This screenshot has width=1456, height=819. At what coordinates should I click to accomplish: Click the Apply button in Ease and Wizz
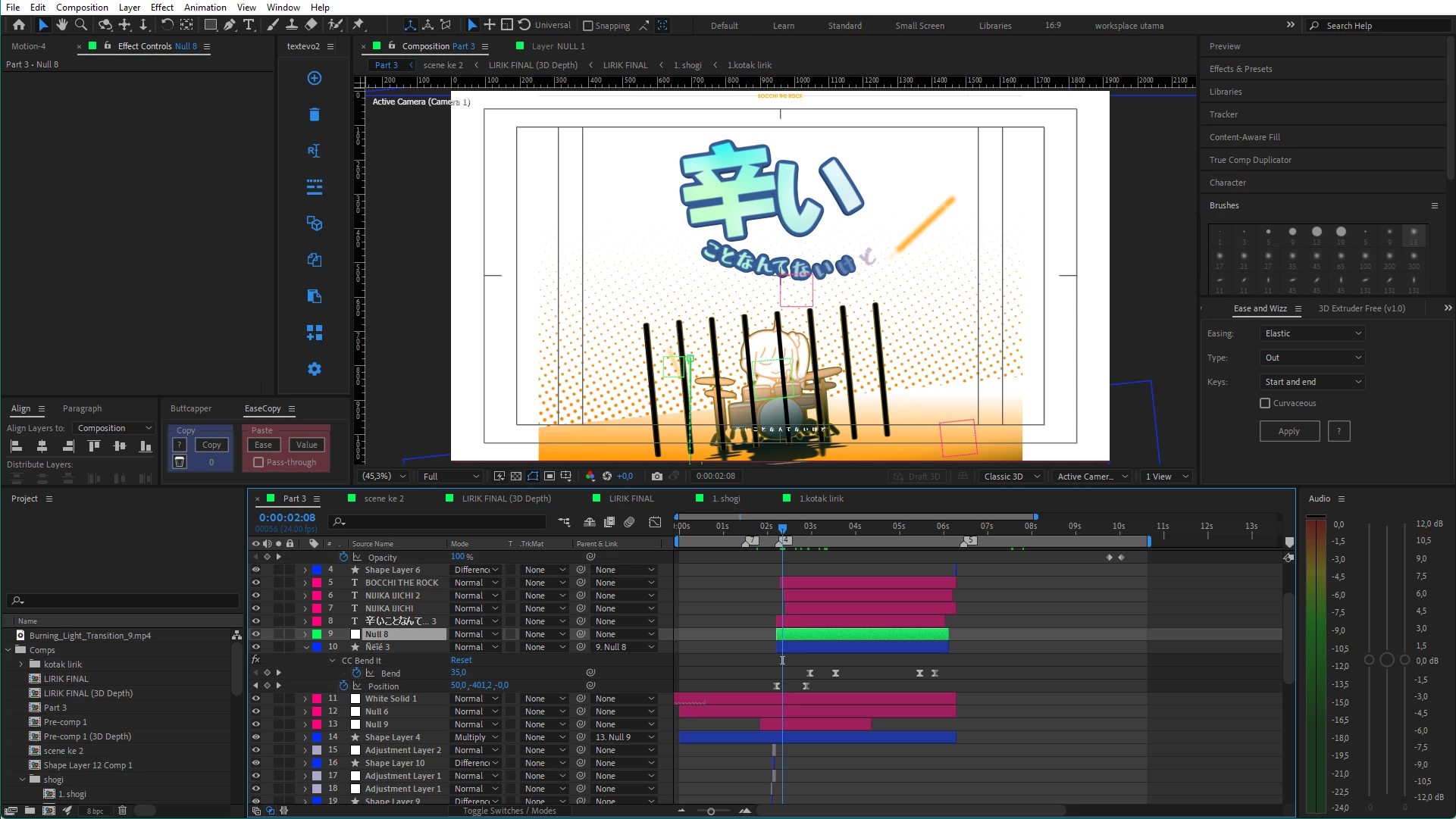click(x=1289, y=431)
